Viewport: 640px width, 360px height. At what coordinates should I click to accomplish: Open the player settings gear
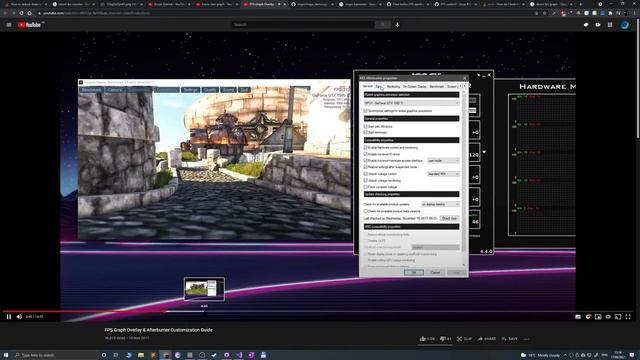588,317
